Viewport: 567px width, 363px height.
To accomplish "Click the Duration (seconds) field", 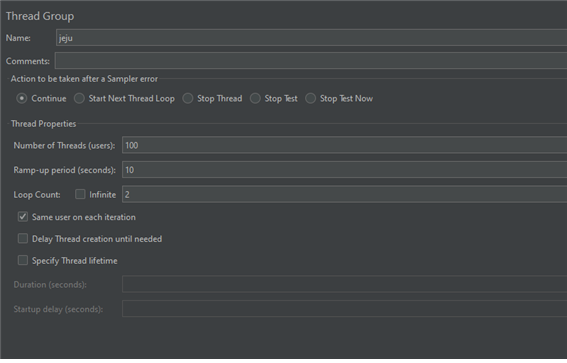I will (344, 284).
